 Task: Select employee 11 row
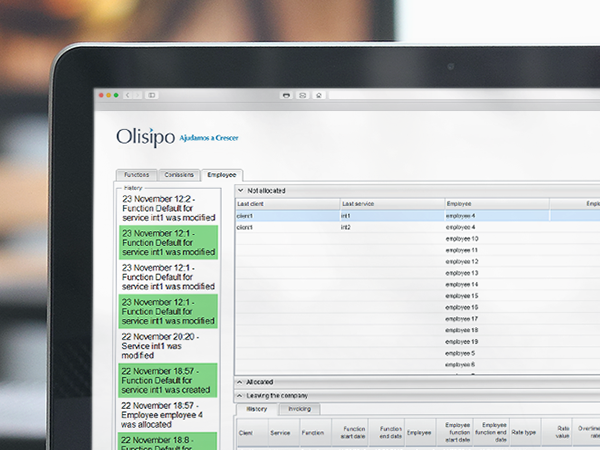click(x=417, y=250)
